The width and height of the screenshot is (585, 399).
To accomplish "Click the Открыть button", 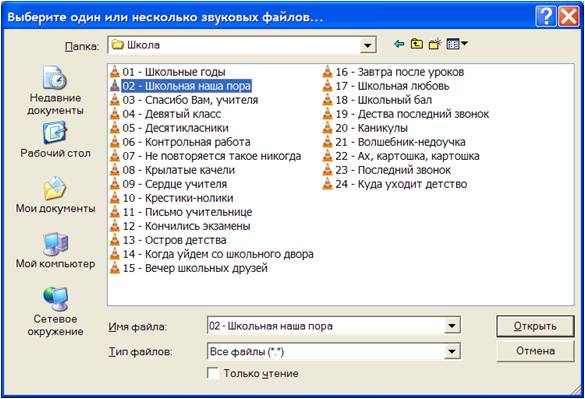I will pyautogui.click(x=535, y=326).
